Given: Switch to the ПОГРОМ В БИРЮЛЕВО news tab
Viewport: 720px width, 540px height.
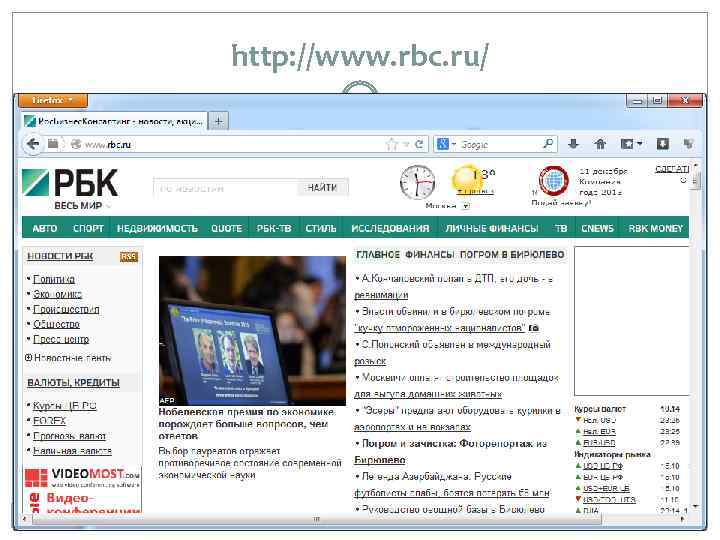Looking at the screenshot, I should (x=512, y=254).
